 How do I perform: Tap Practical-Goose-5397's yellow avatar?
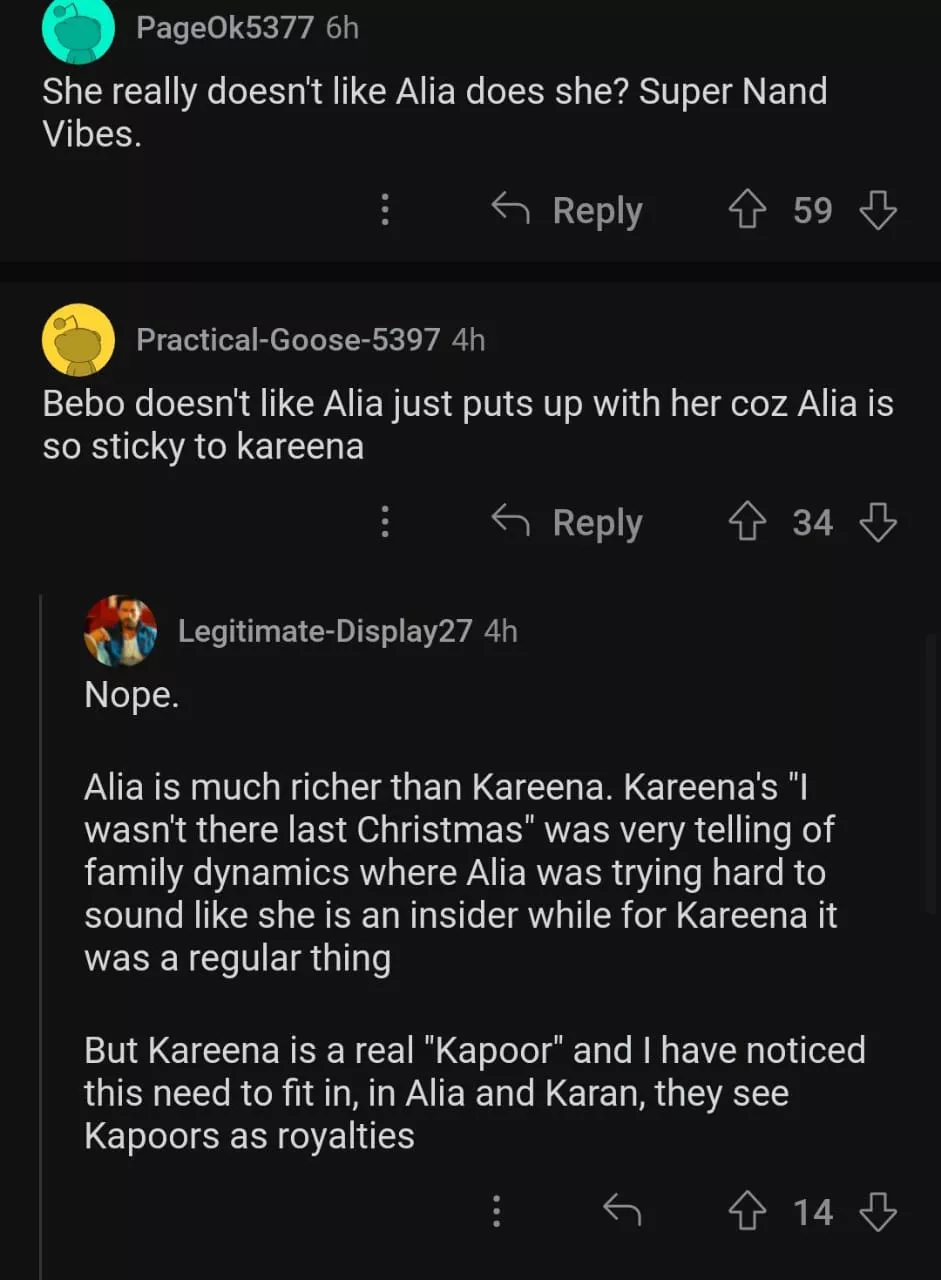tap(78, 340)
